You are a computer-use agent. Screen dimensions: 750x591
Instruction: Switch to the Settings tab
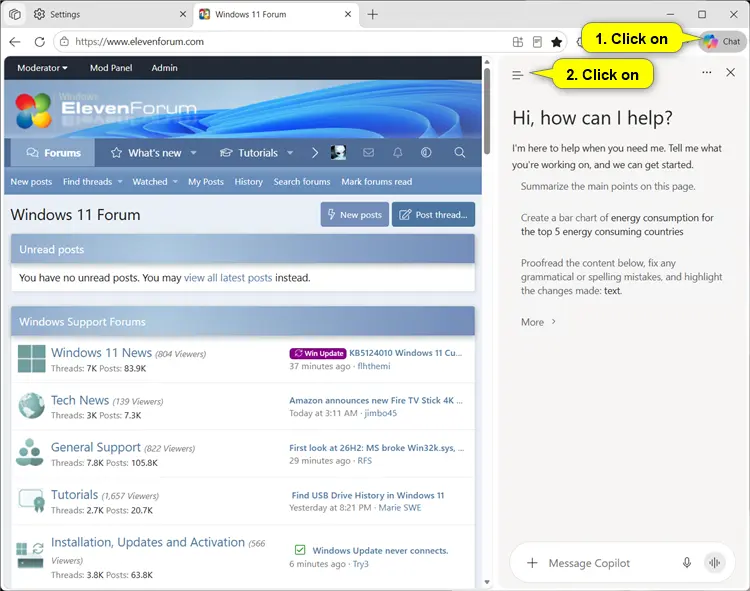pyautogui.click(x=110, y=14)
